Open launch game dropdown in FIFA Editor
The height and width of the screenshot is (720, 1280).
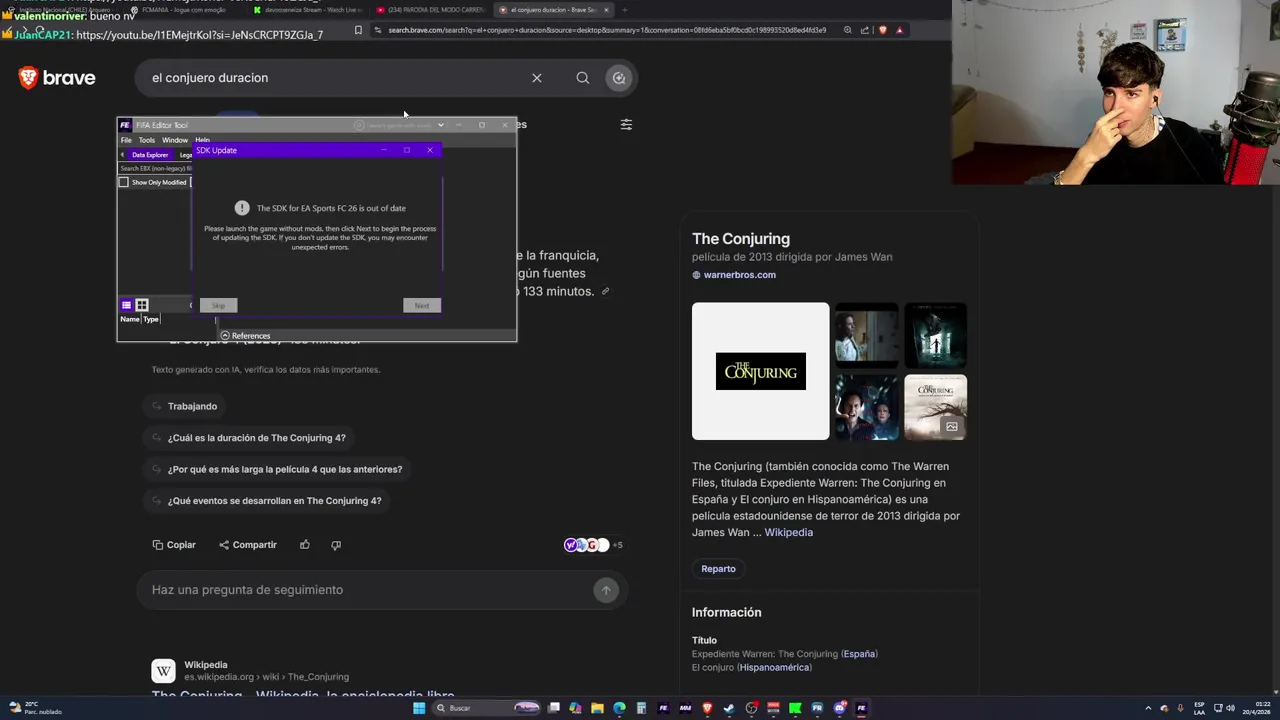coord(440,125)
